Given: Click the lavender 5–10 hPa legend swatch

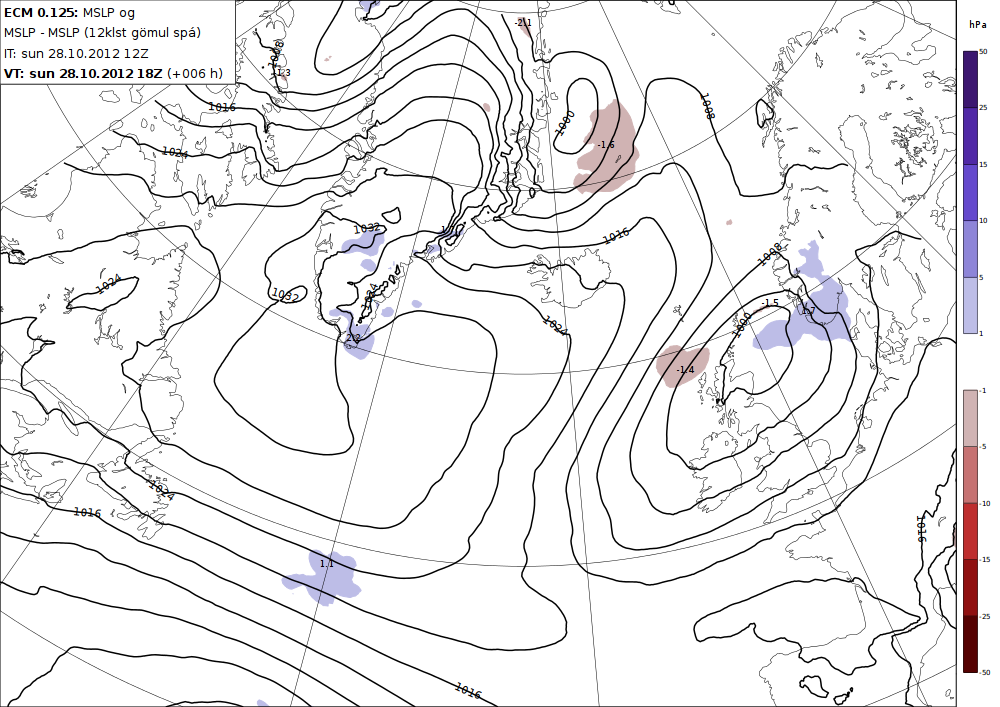Looking at the screenshot, I should (970, 249).
